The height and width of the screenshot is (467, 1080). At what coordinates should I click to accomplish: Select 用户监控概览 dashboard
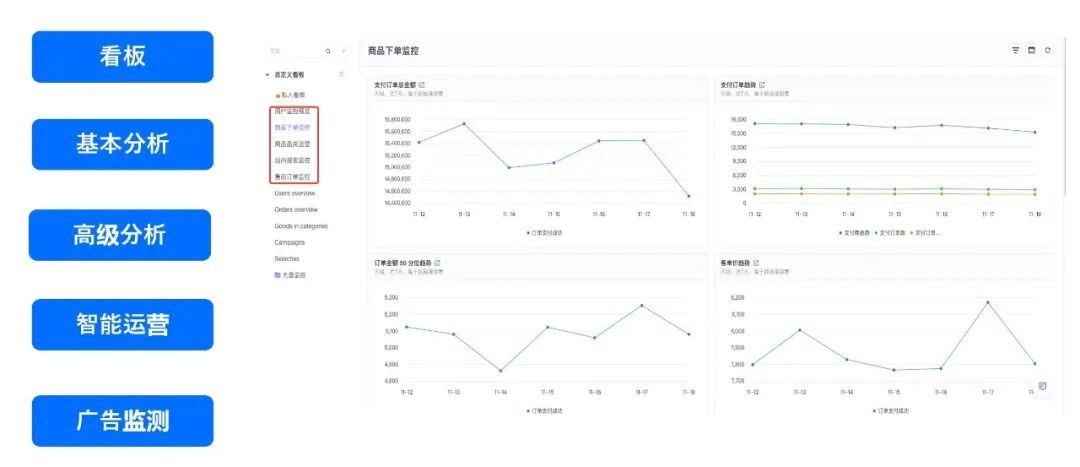click(x=292, y=111)
